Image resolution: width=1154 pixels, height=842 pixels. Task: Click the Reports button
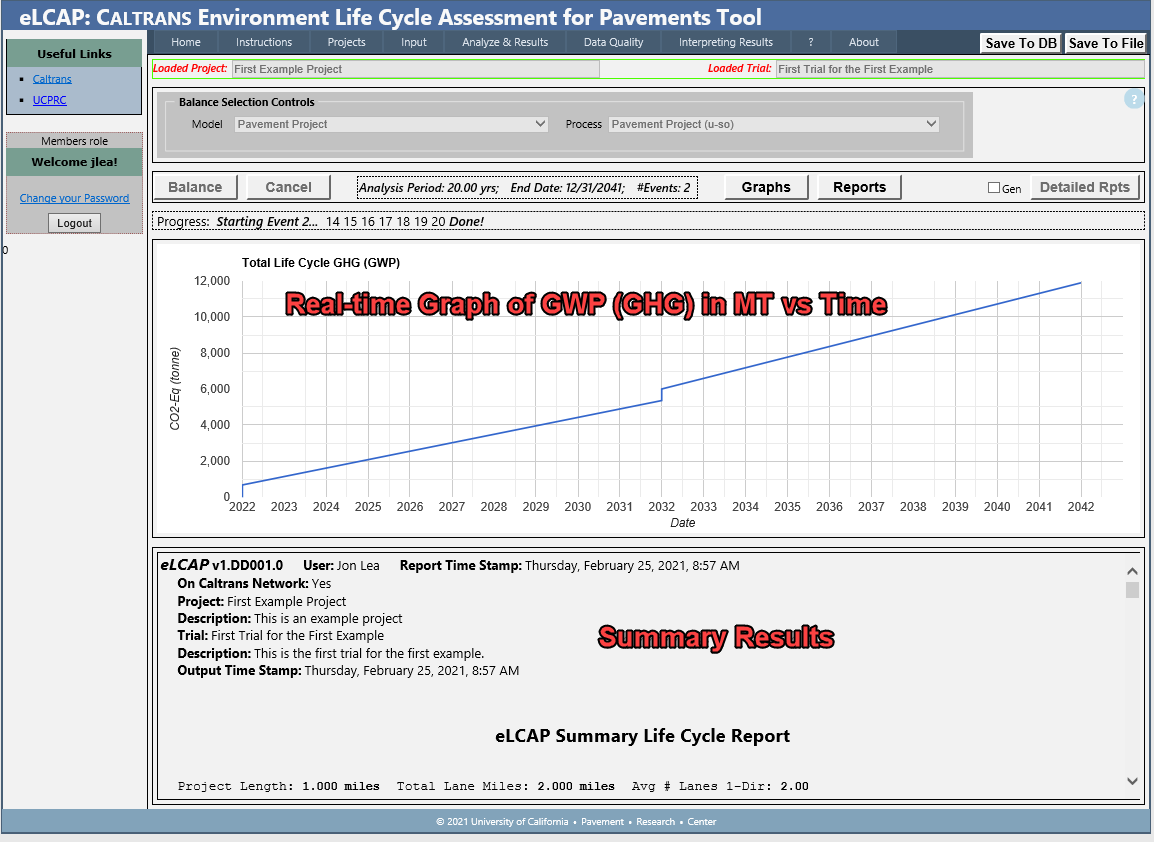click(x=859, y=187)
